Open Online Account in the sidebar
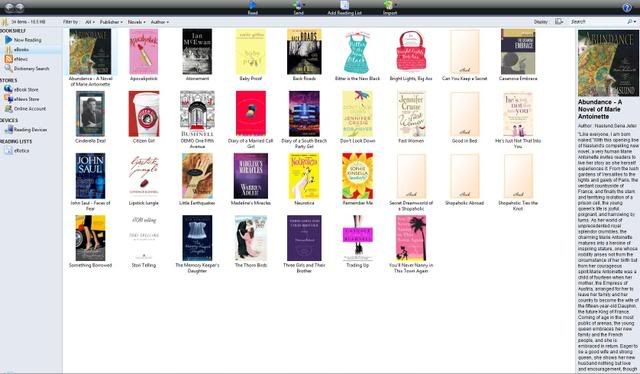640x374 pixels. click(25, 109)
